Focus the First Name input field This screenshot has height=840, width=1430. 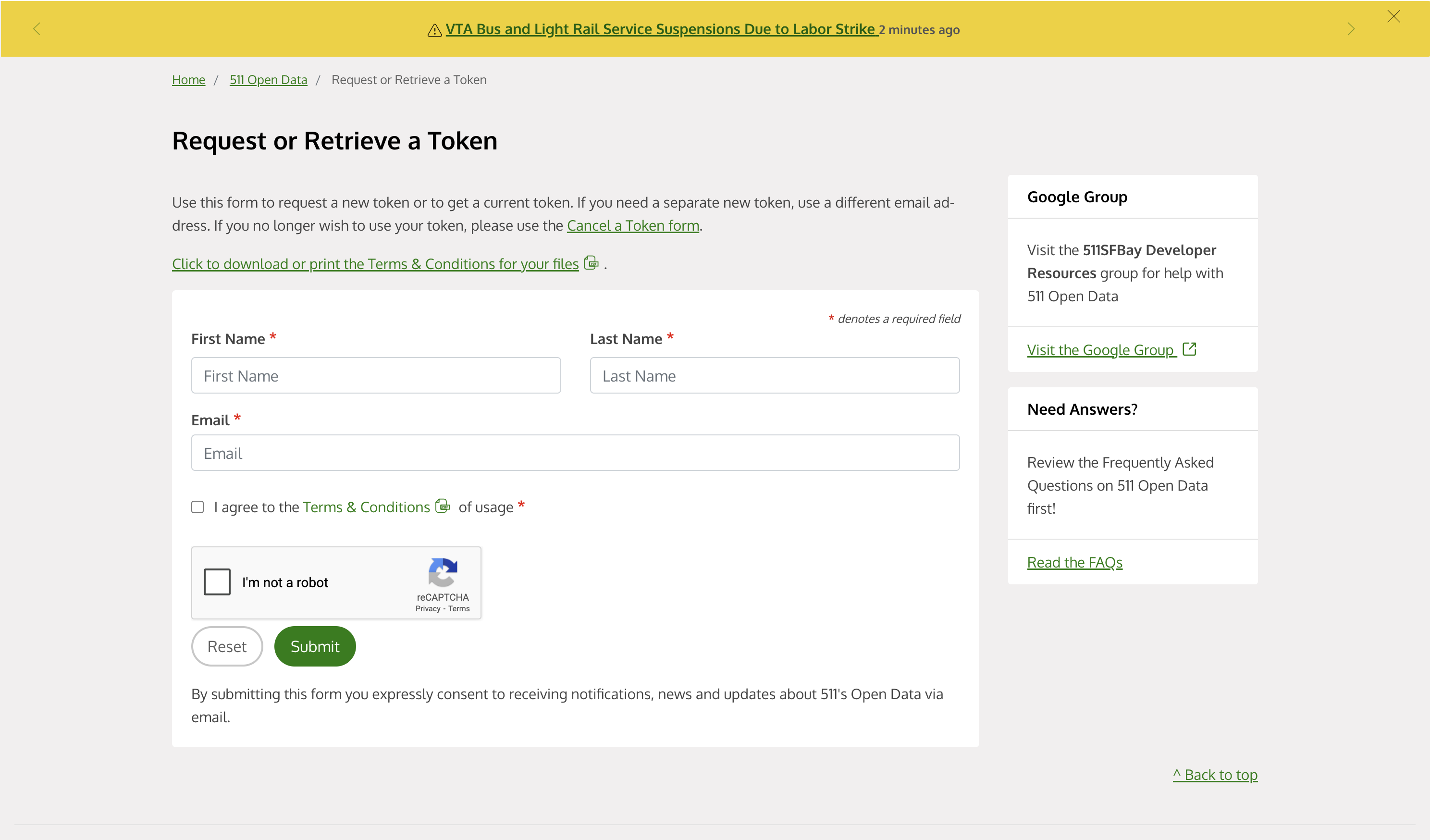coord(376,376)
